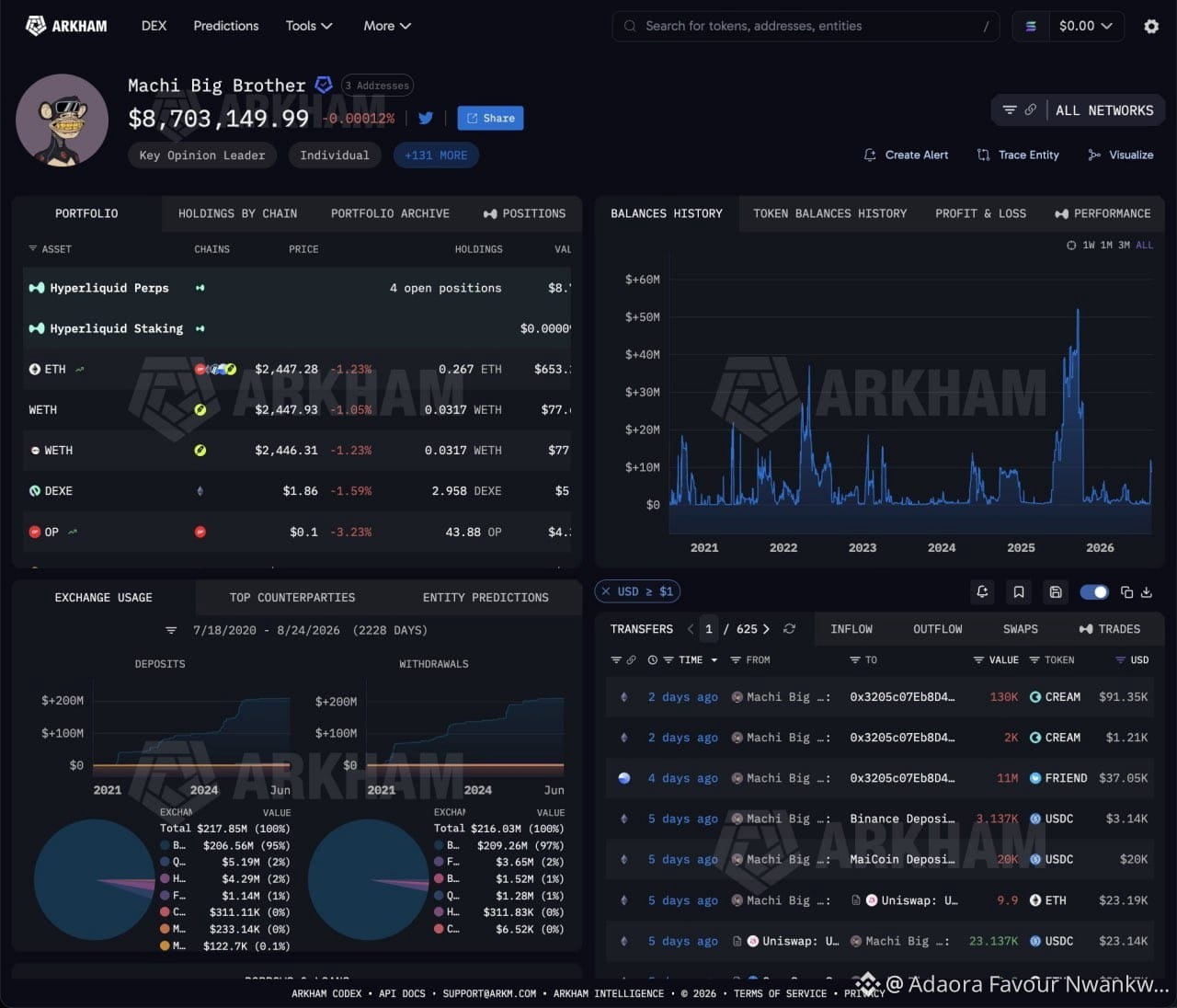Open the API DOCS footer link
Image resolution: width=1177 pixels, height=1008 pixels.
coord(403,993)
